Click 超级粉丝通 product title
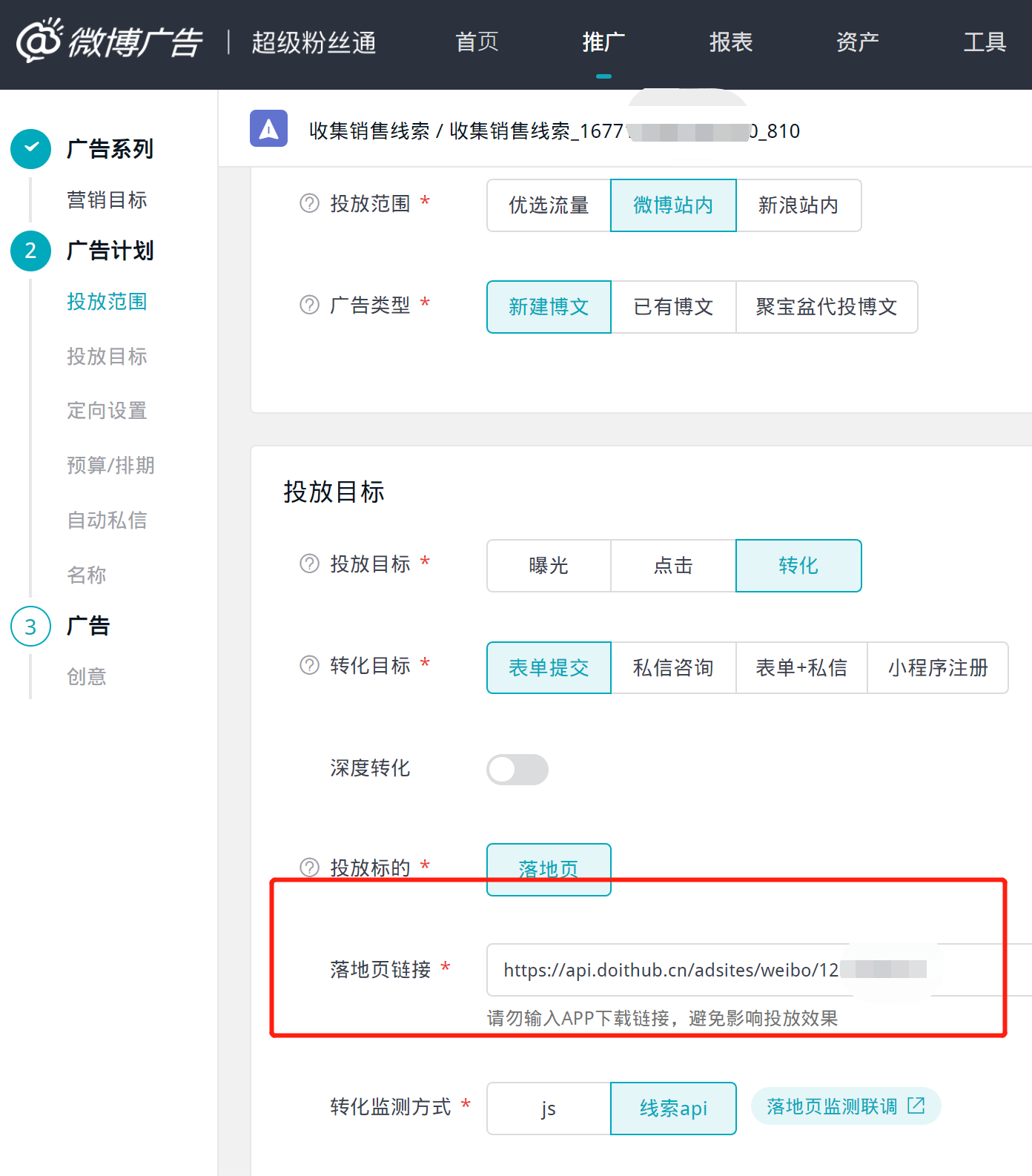 click(314, 42)
